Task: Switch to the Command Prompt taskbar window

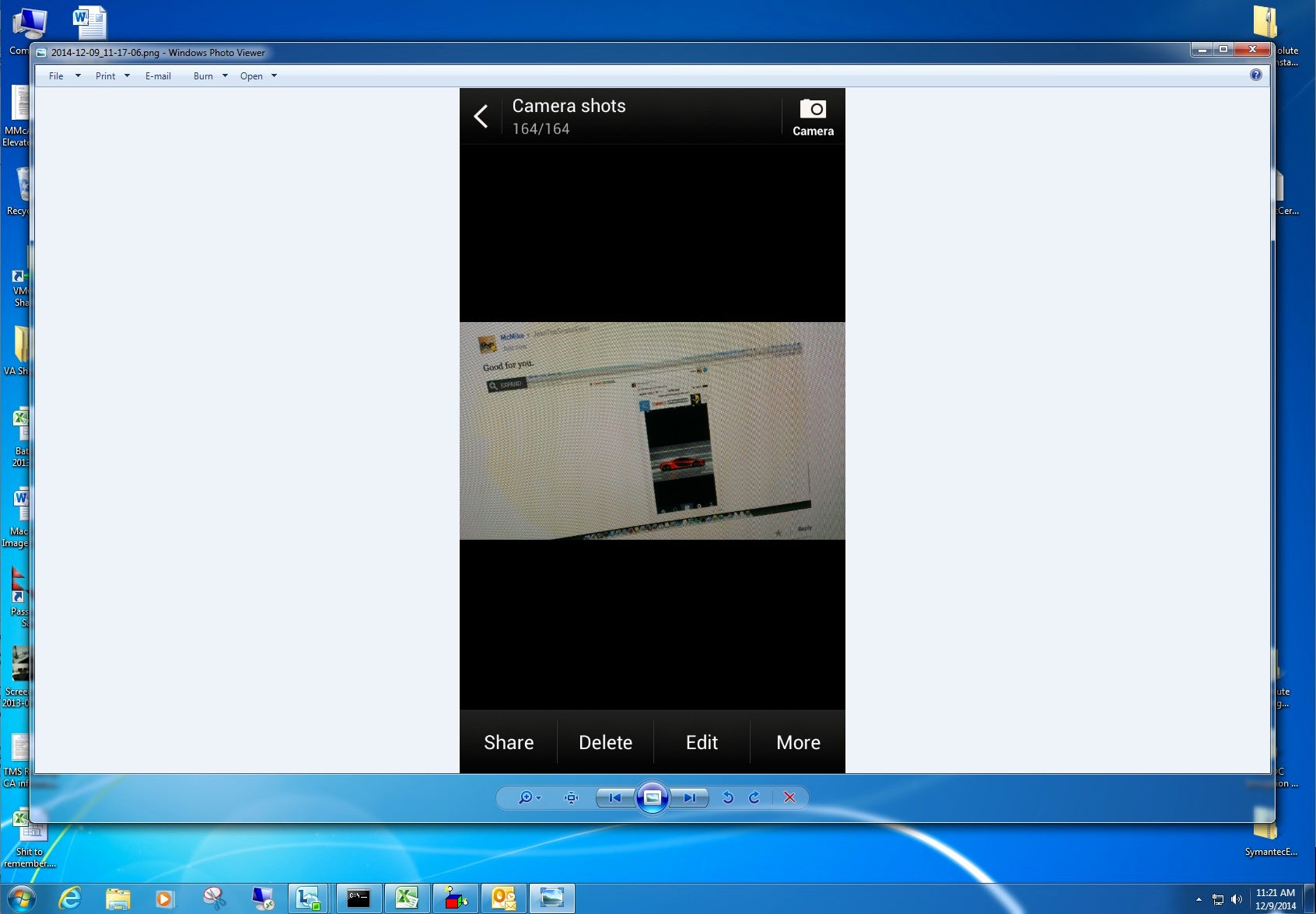Action: 359,898
